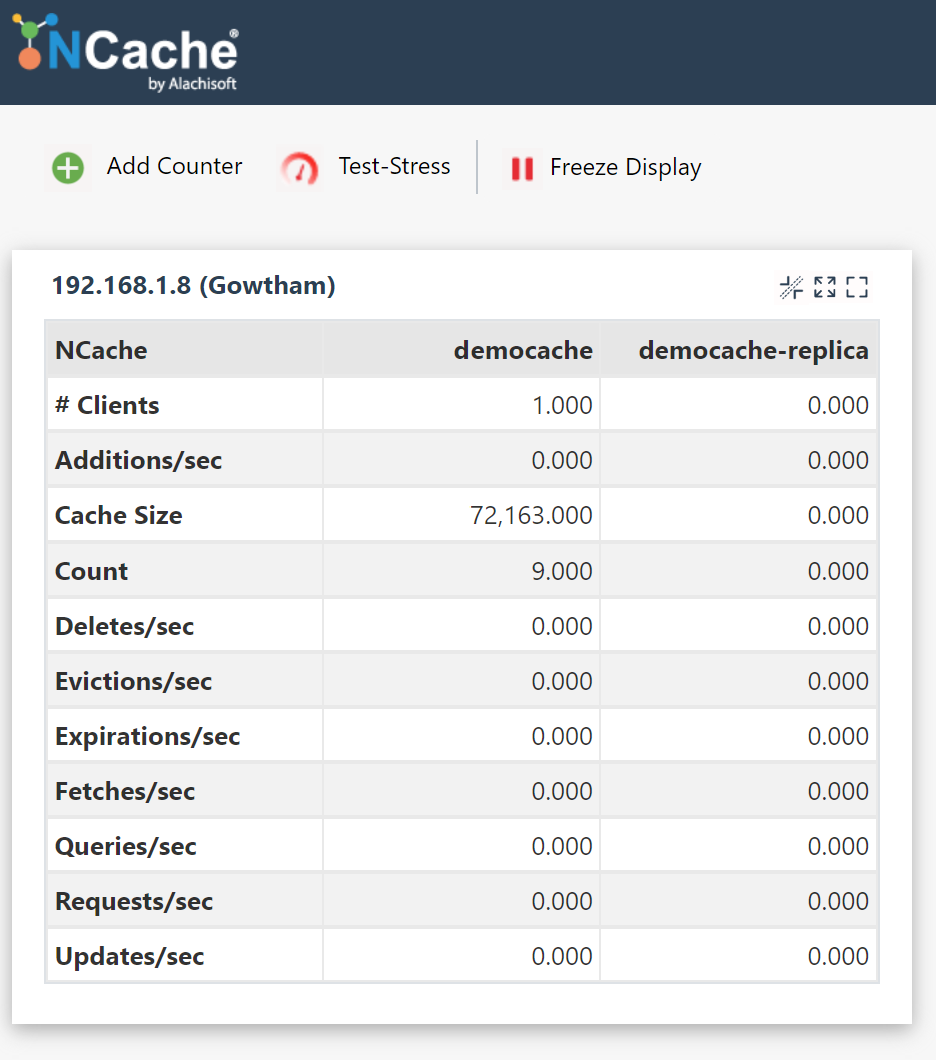Click the Requests/sec row label
The height and width of the screenshot is (1060, 936).
(x=134, y=901)
